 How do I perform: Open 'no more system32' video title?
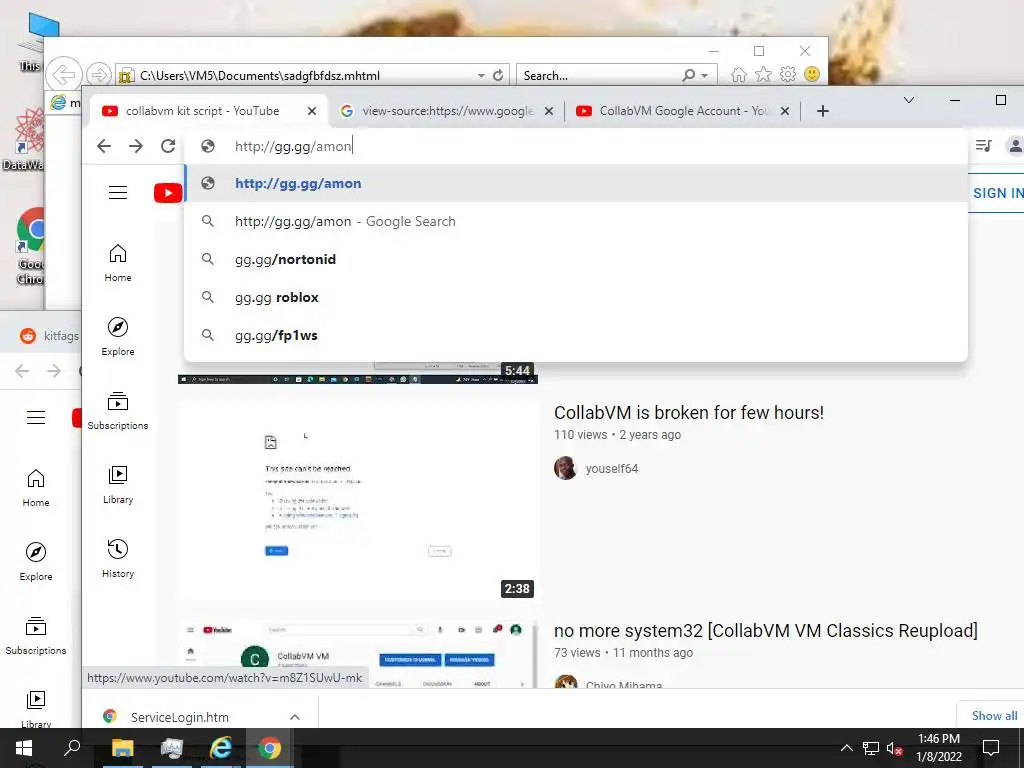point(765,631)
